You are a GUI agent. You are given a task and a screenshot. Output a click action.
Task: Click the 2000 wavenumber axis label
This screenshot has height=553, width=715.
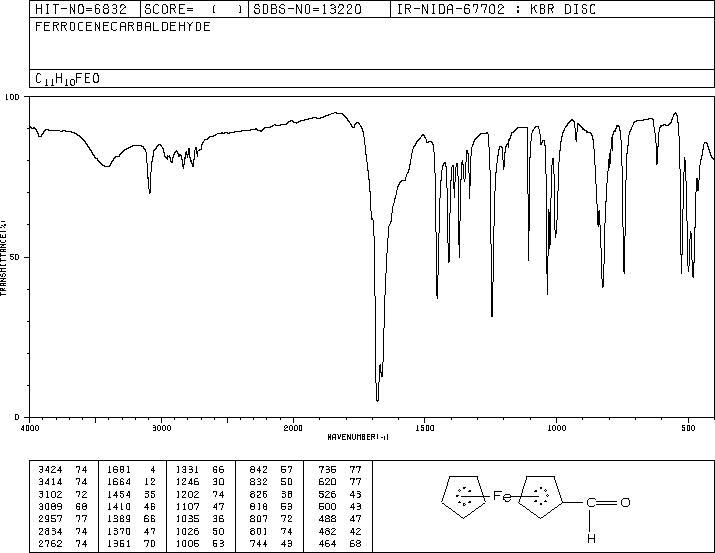click(x=293, y=428)
